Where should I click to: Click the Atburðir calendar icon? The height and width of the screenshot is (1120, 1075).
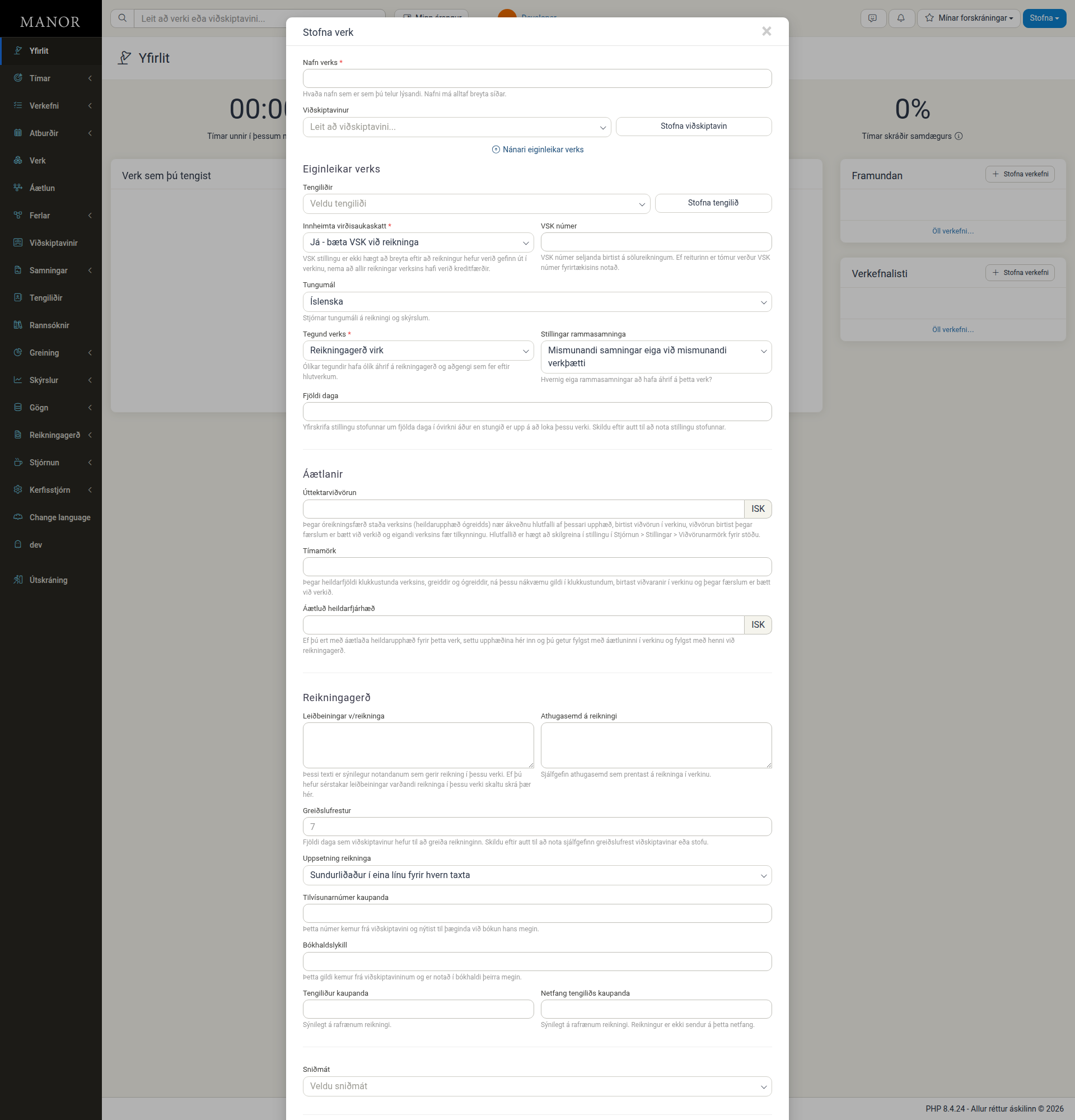pyautogui.click(x=18, y=133)
